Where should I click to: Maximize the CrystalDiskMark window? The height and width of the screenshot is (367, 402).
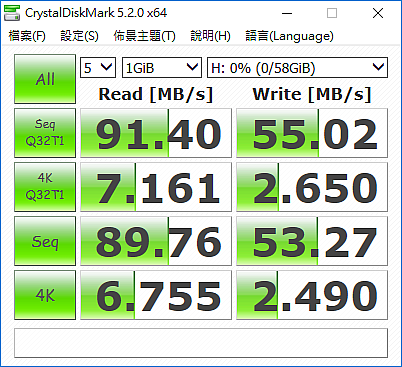click(x=332, y=13)
